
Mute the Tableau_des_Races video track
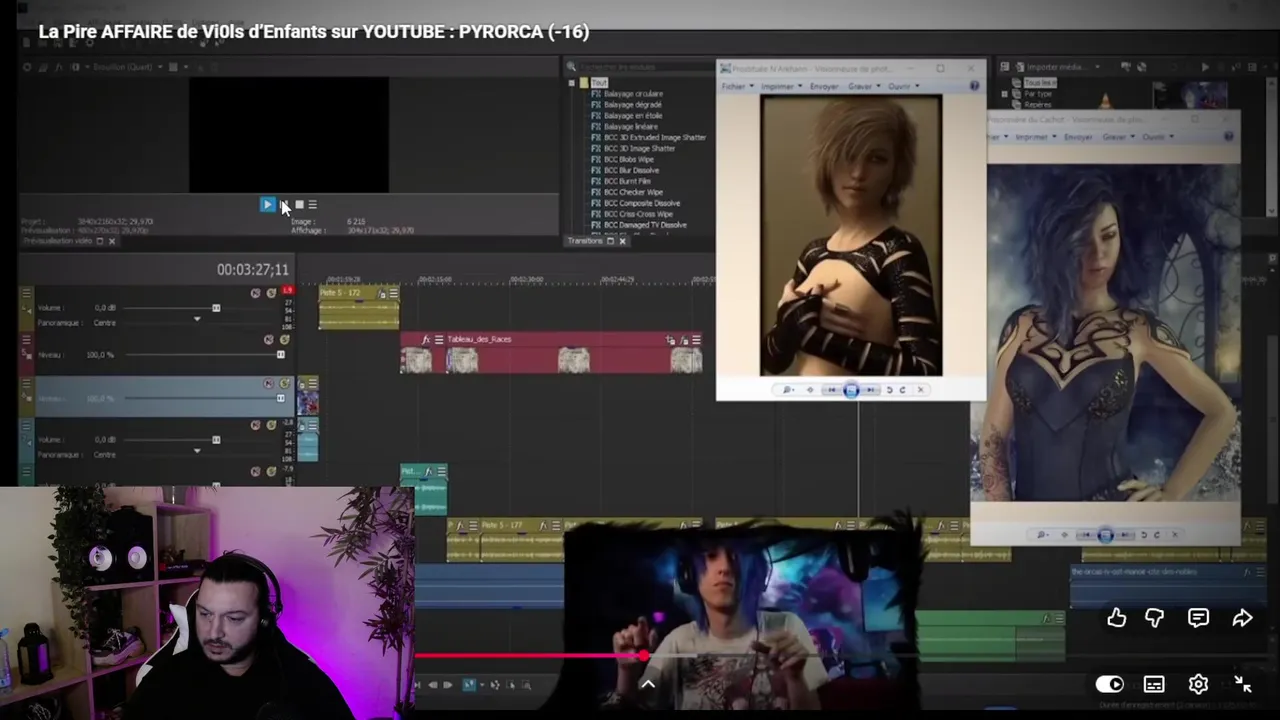coord(268,340)
